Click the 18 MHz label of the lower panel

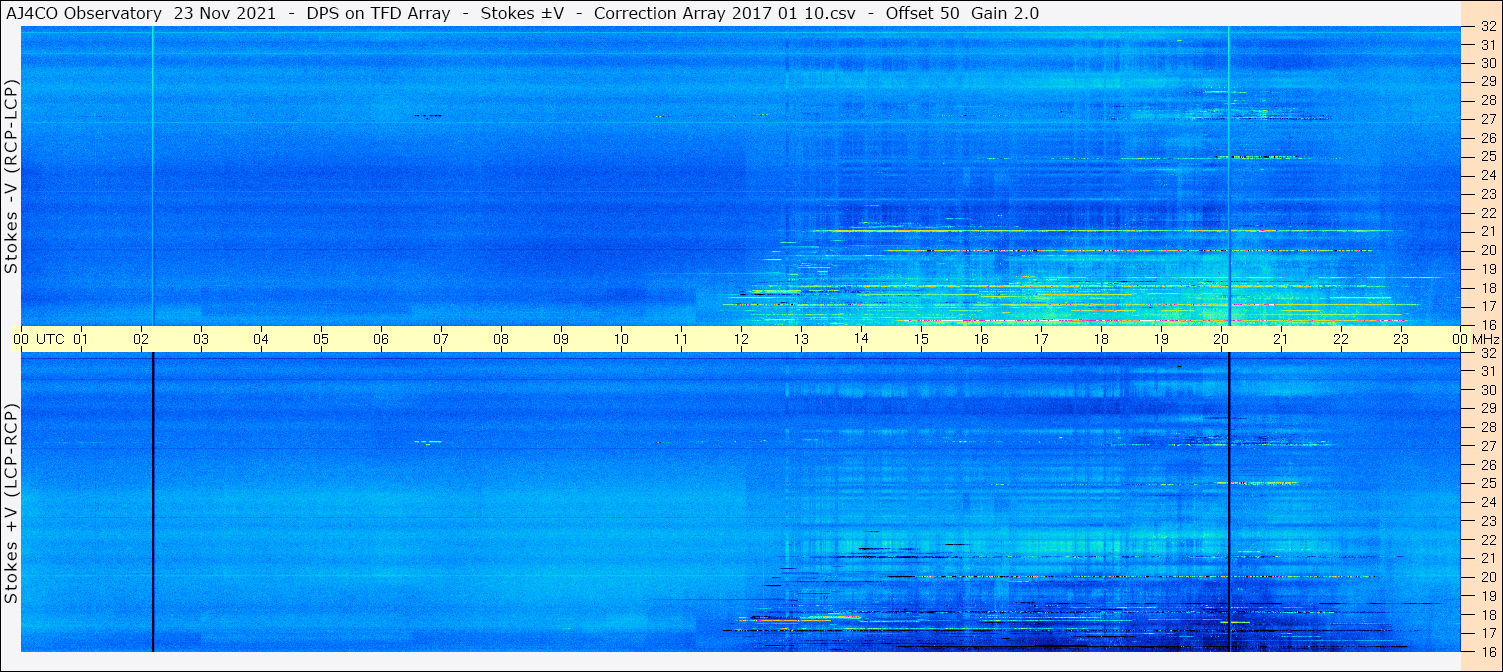(x=1488, y=615)
